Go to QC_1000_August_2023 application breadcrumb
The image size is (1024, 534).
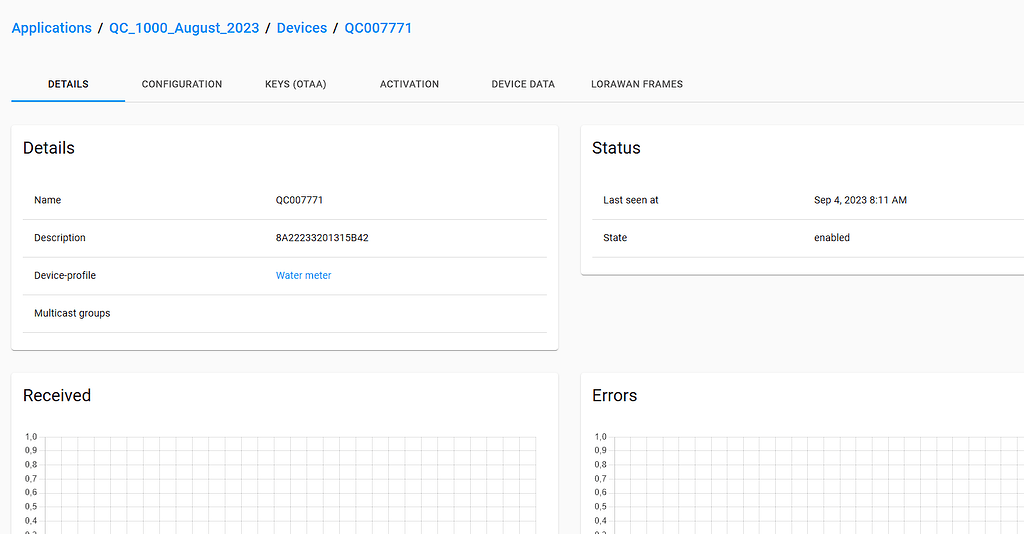click(x=184, y=28)
